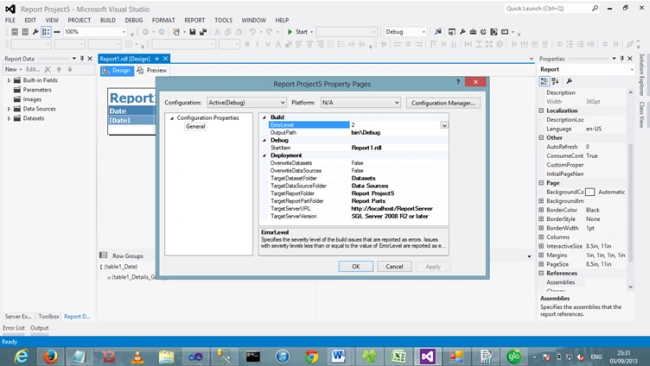Click the move up arrow in Report Data
Image resolution: width=650 pixels, height=366 pixels.
pos(59,70)
